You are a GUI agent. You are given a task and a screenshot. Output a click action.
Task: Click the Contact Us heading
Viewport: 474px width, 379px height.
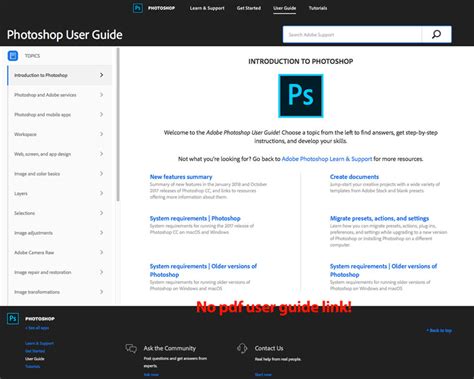(269, 348)
